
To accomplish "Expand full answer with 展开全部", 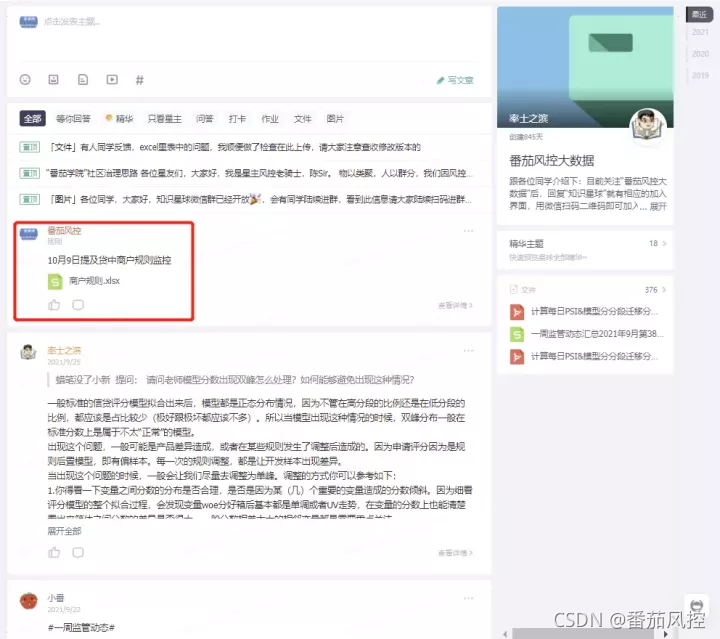I will tap(64, 531).
